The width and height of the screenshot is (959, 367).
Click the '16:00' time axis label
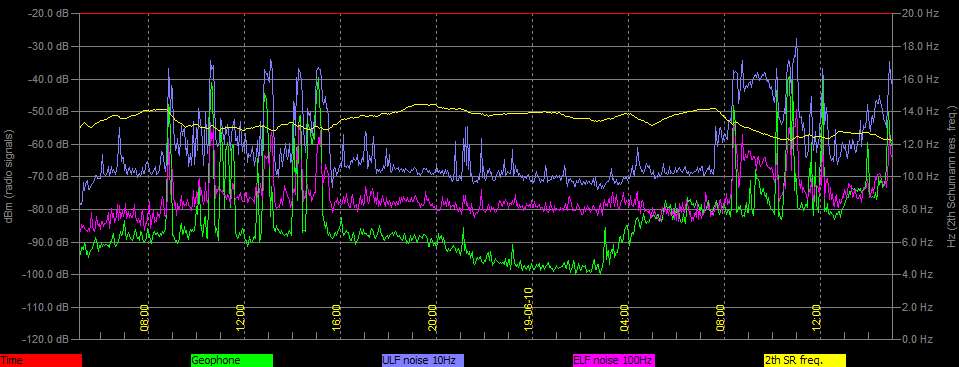pyautogui.click(x=336, y=317)
